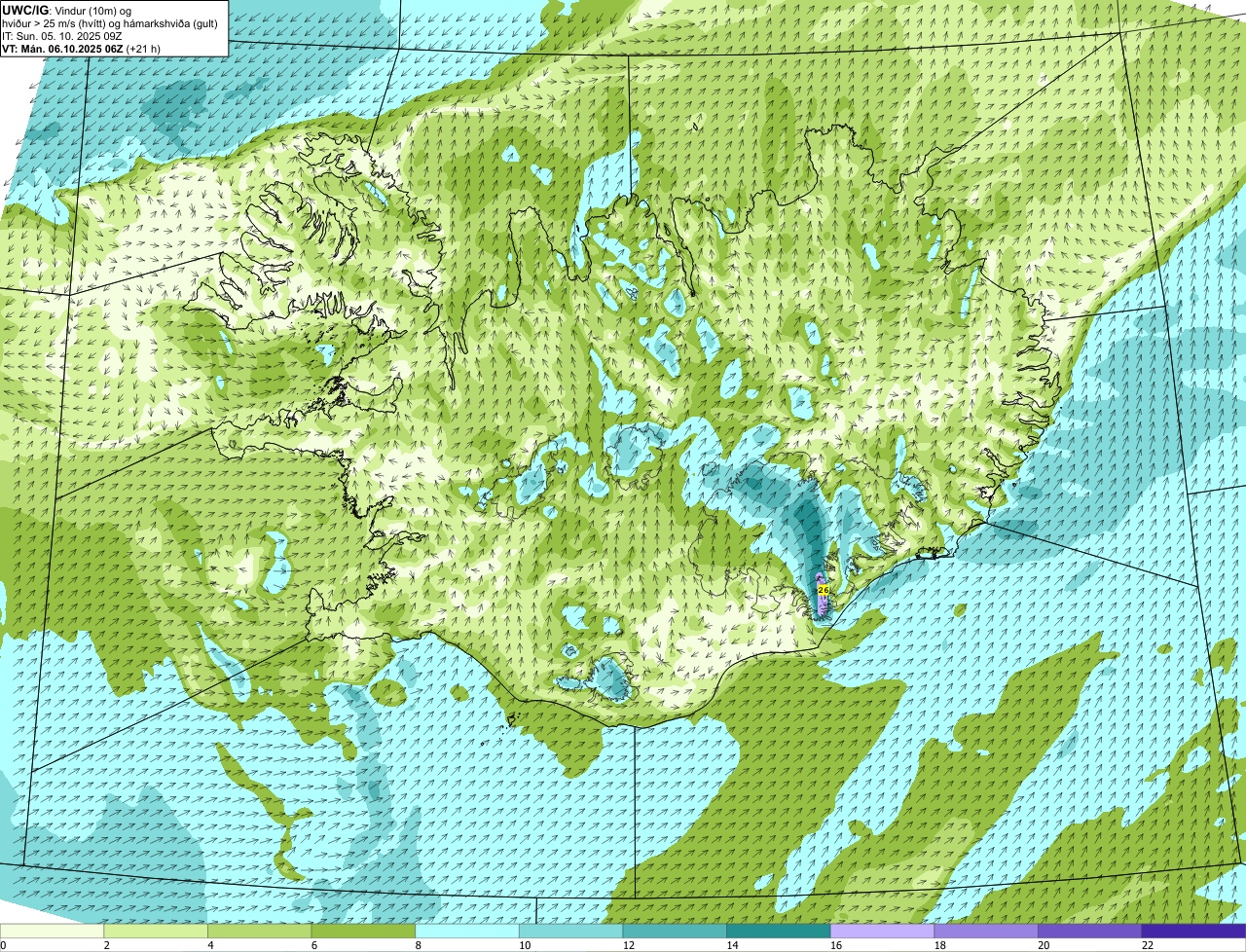
Task: Click the '10' scale tick label
Action: pyautogui.click(x=525, y=945)
